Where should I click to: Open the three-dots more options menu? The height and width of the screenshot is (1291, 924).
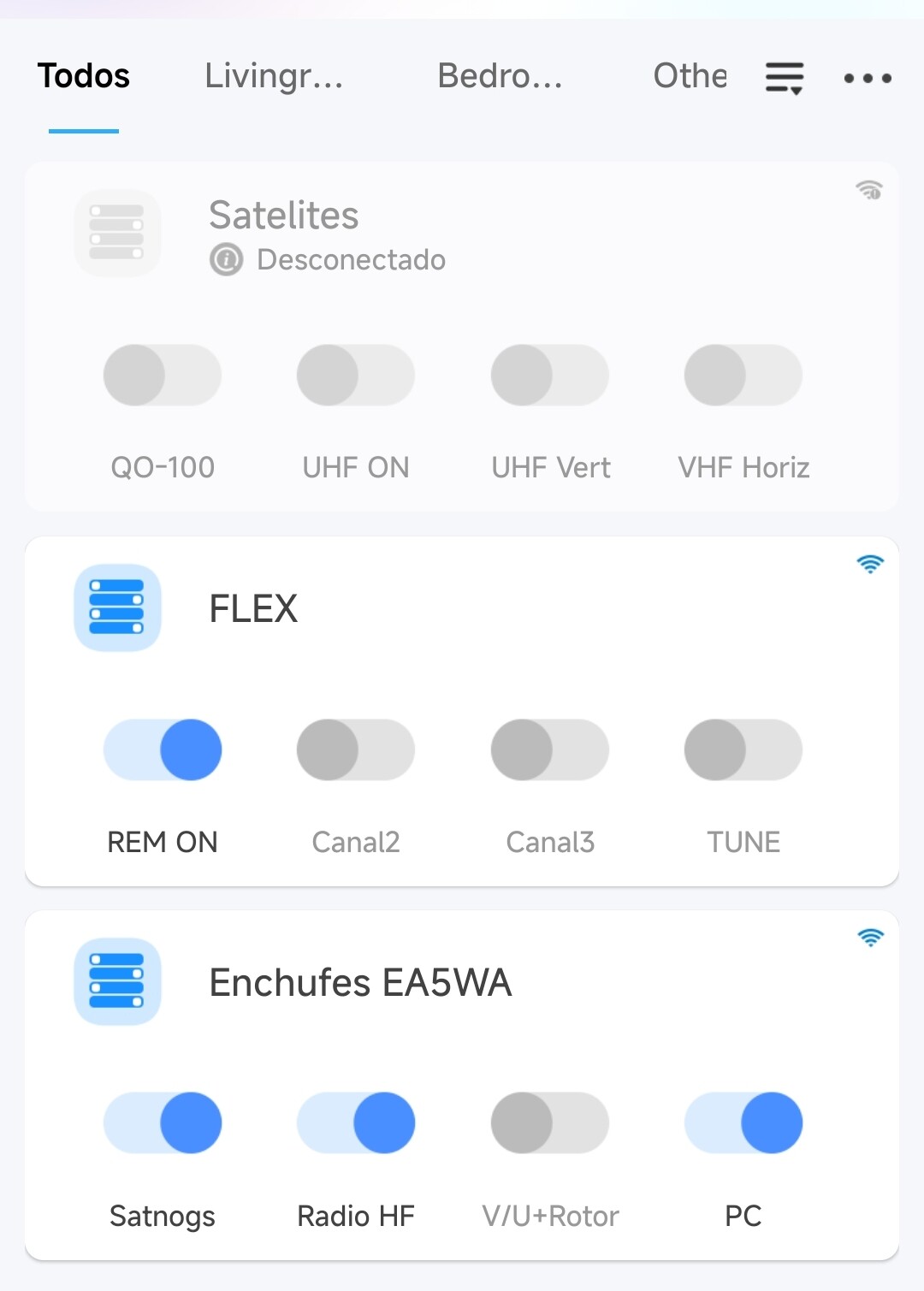click(x=868, y=78)
